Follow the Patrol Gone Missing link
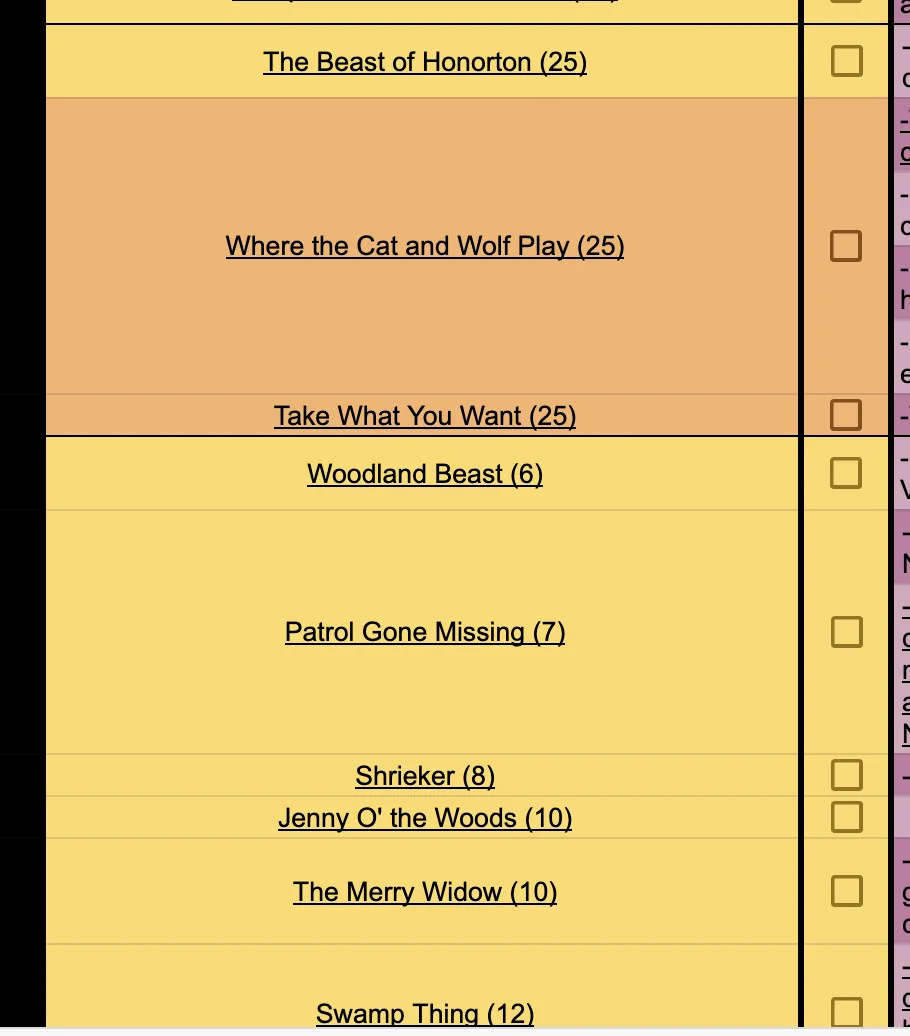This screenshot has height=1036, width=910. (424, 632)
